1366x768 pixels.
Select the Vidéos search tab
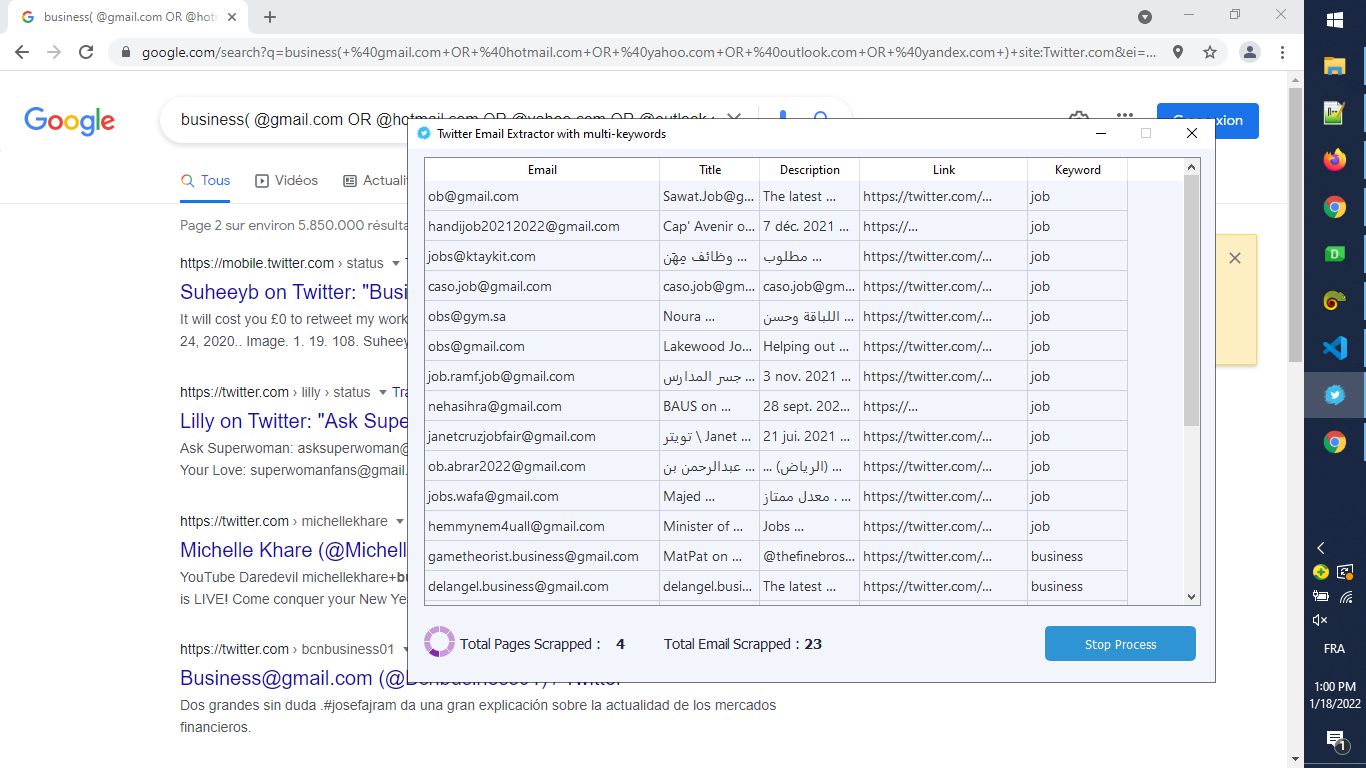pos(287,181)
